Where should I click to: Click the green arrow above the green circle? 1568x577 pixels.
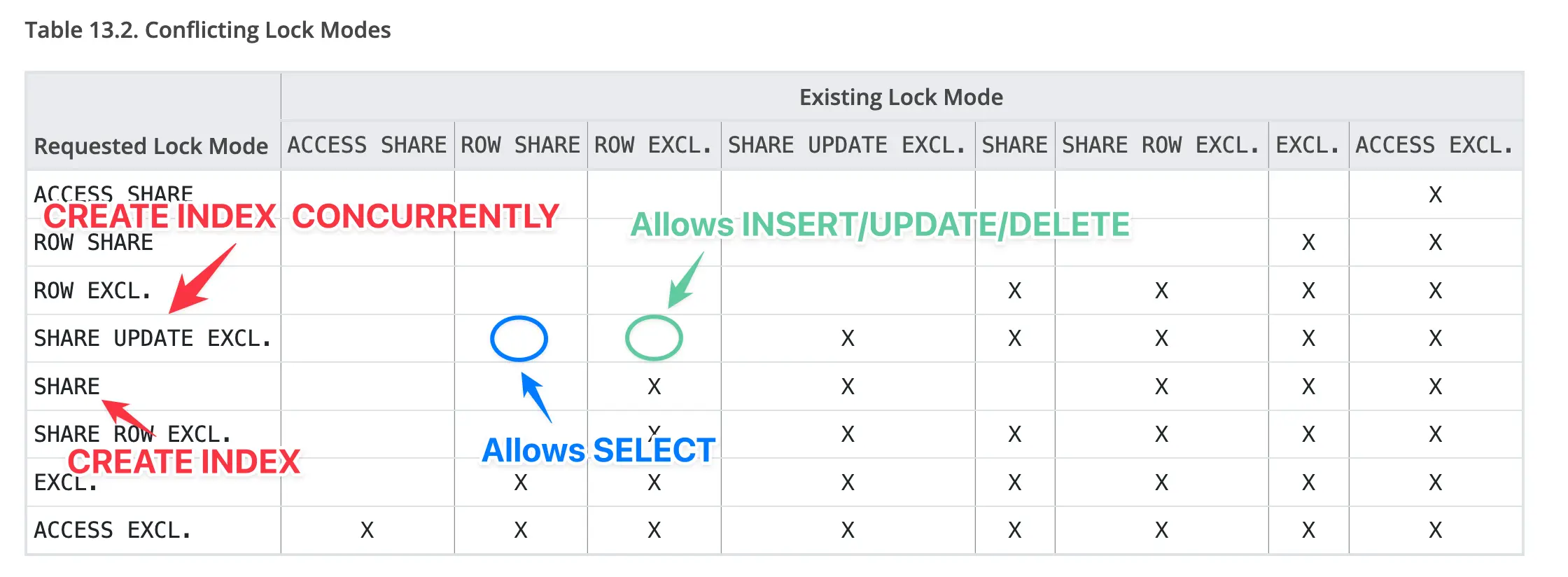685,281
